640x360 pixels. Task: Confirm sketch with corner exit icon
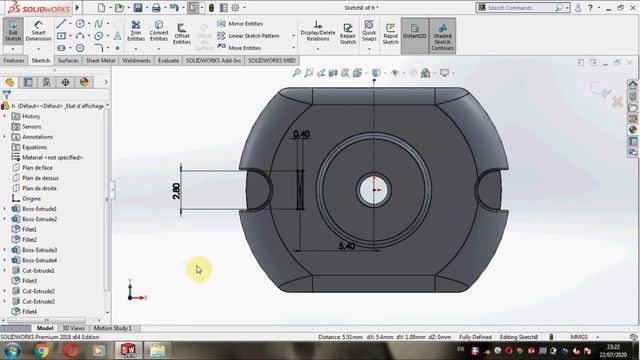click(x=600, y=89)
